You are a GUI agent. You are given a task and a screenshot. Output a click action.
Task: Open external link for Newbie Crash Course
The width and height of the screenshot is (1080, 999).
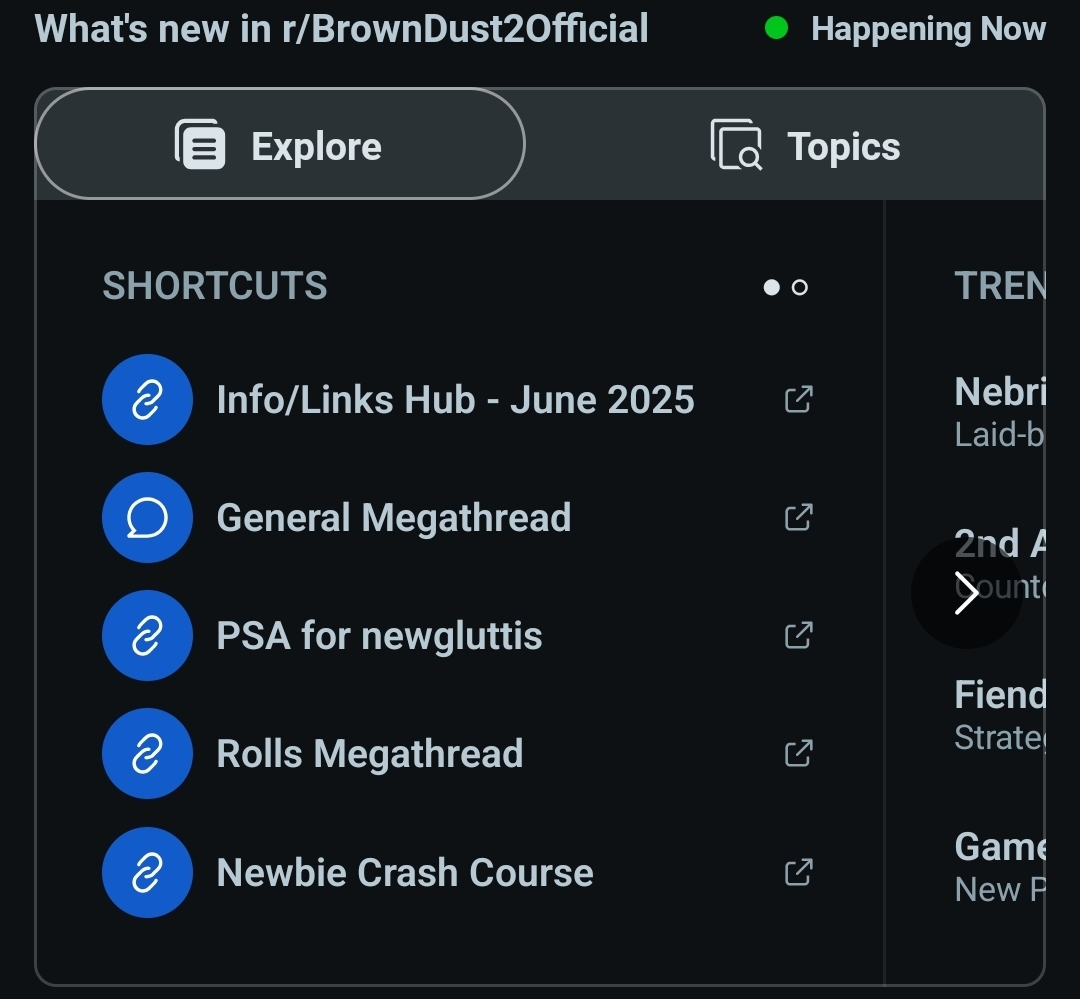pos(799,872)
